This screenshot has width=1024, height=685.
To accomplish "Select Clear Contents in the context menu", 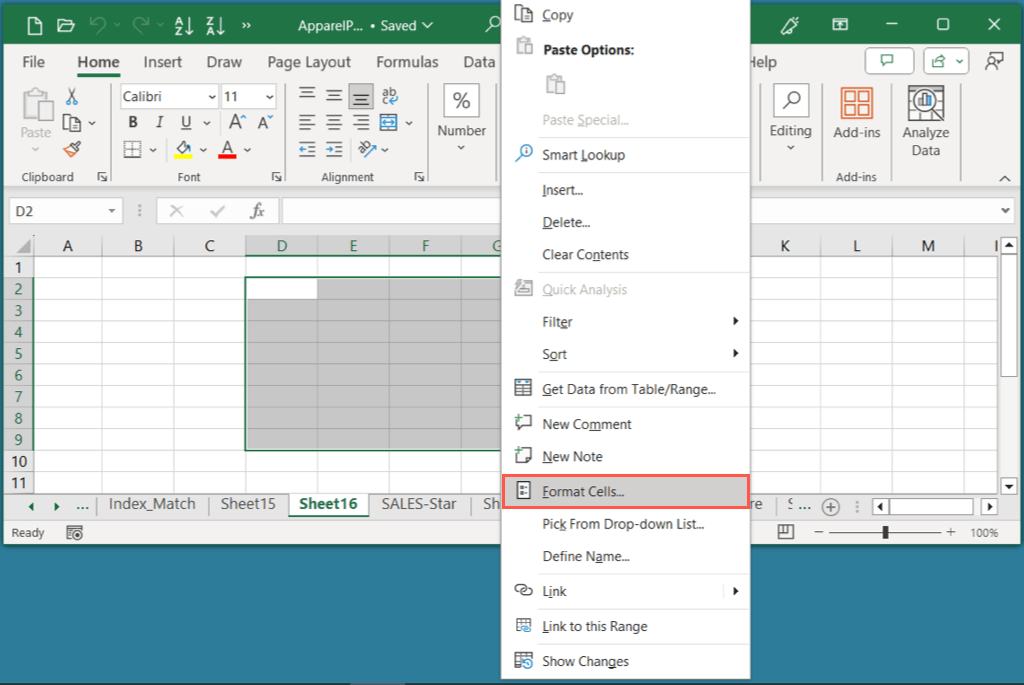I will coord(585,254).
